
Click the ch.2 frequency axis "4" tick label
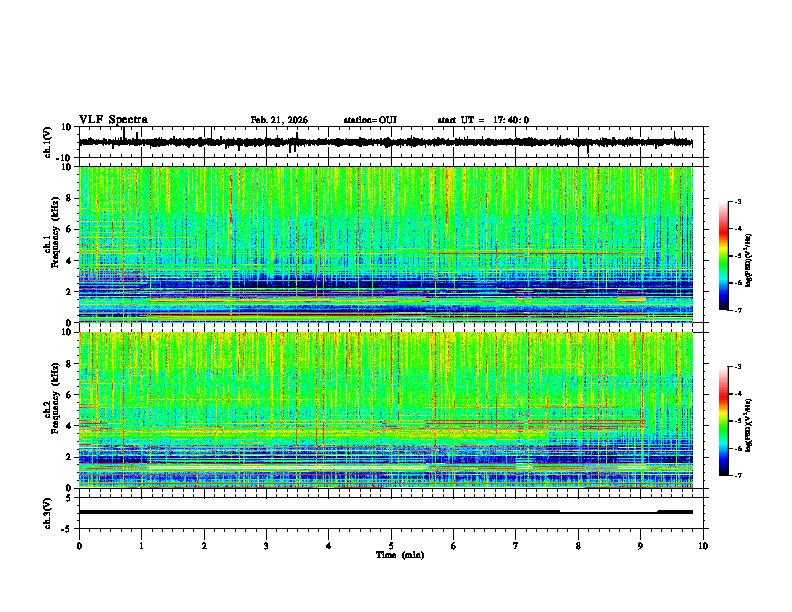coord(69,426)
